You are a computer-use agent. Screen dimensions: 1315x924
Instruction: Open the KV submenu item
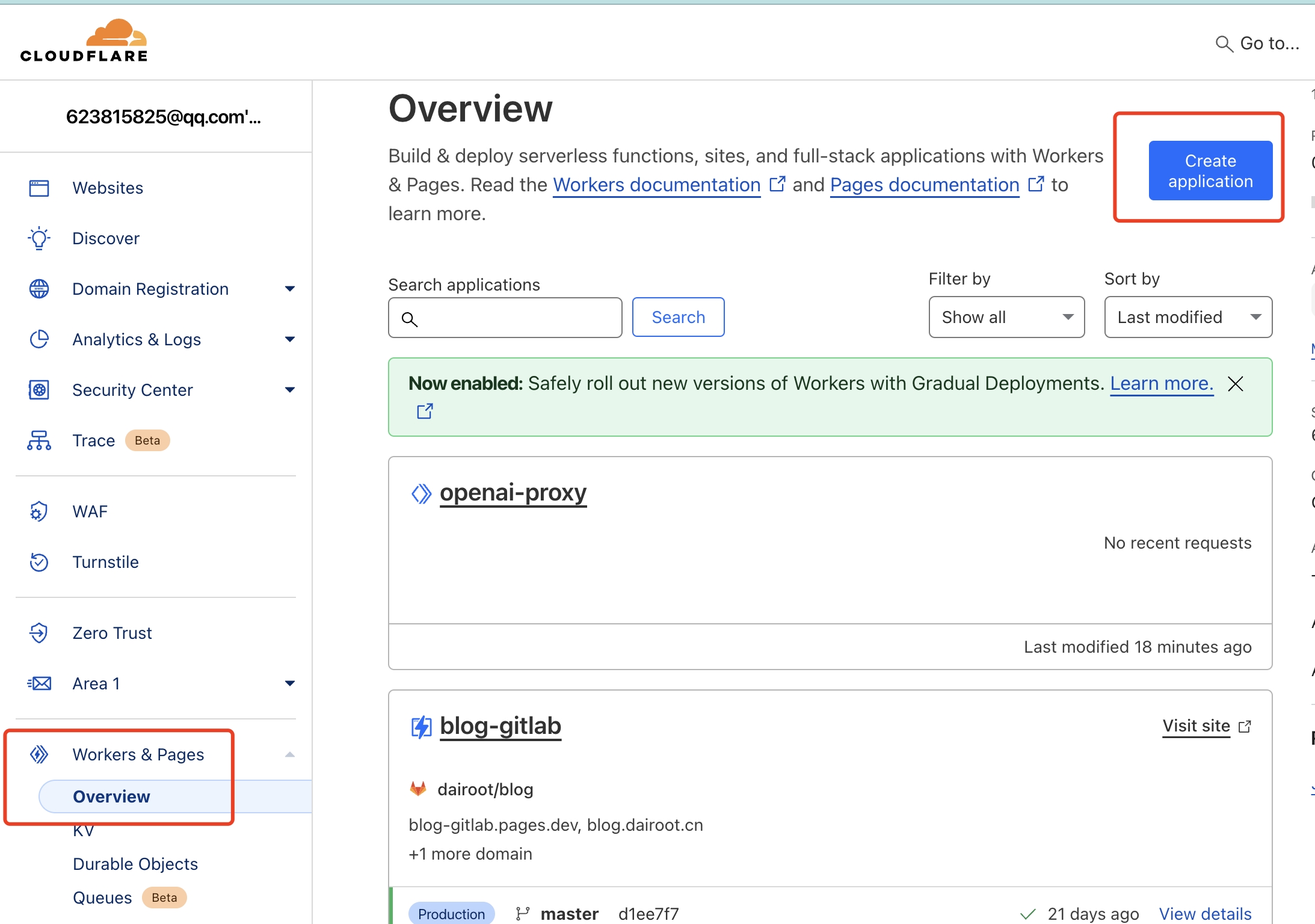click(x=84, y=831)
